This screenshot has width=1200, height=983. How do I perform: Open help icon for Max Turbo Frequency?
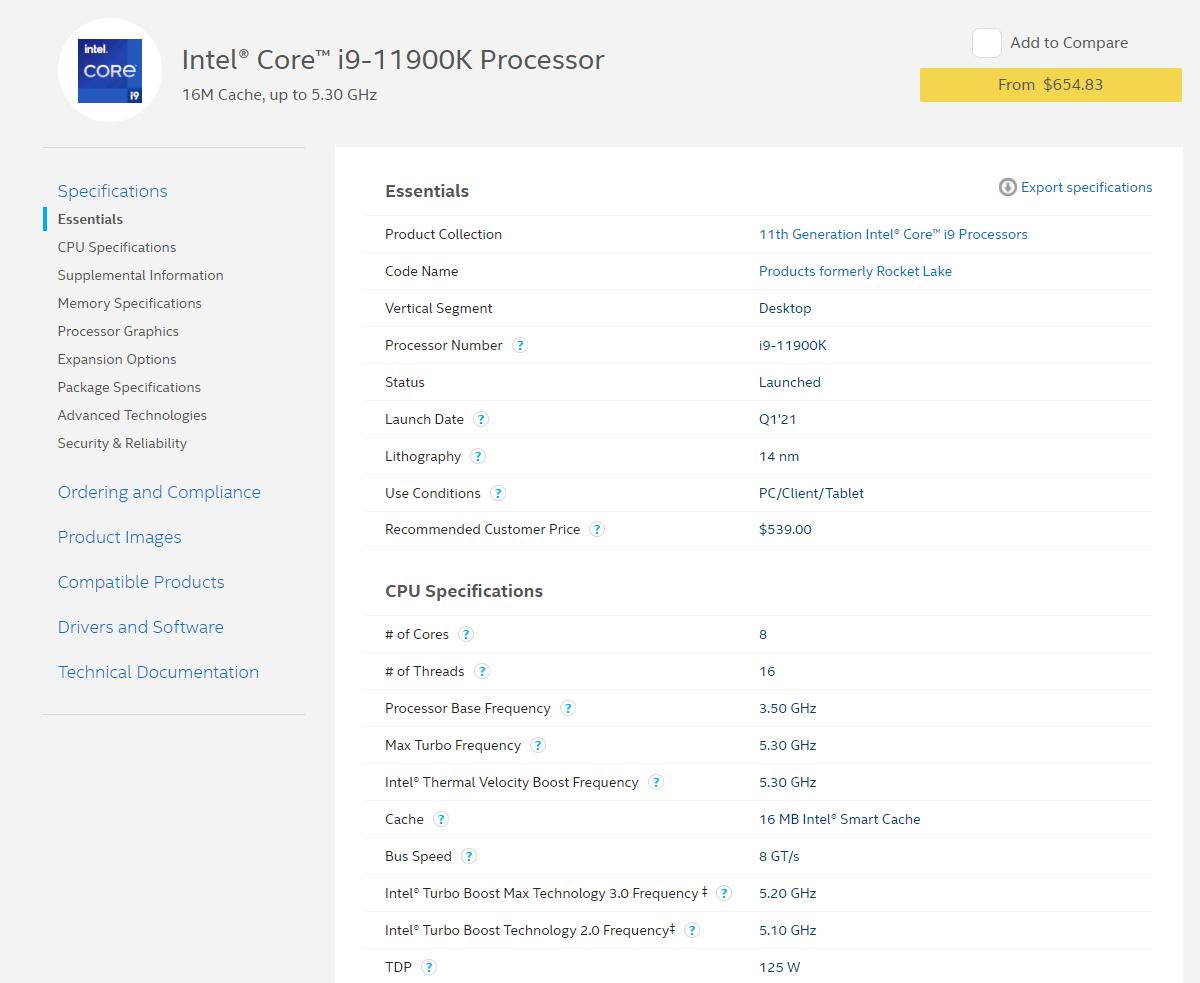click(x=538, y=745)
